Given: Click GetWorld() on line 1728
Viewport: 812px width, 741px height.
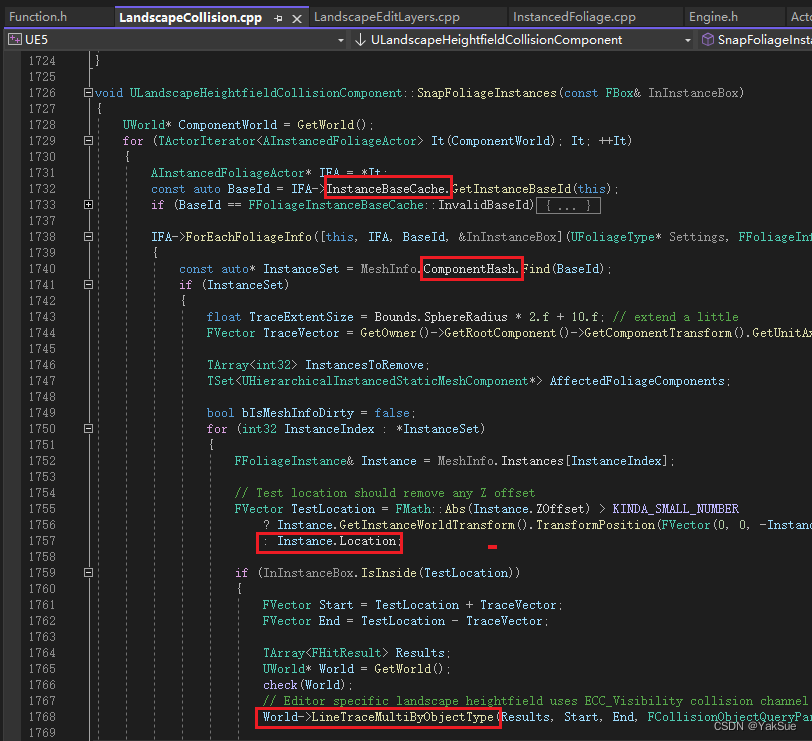Looking at the screenshot, I should (331, 125).
